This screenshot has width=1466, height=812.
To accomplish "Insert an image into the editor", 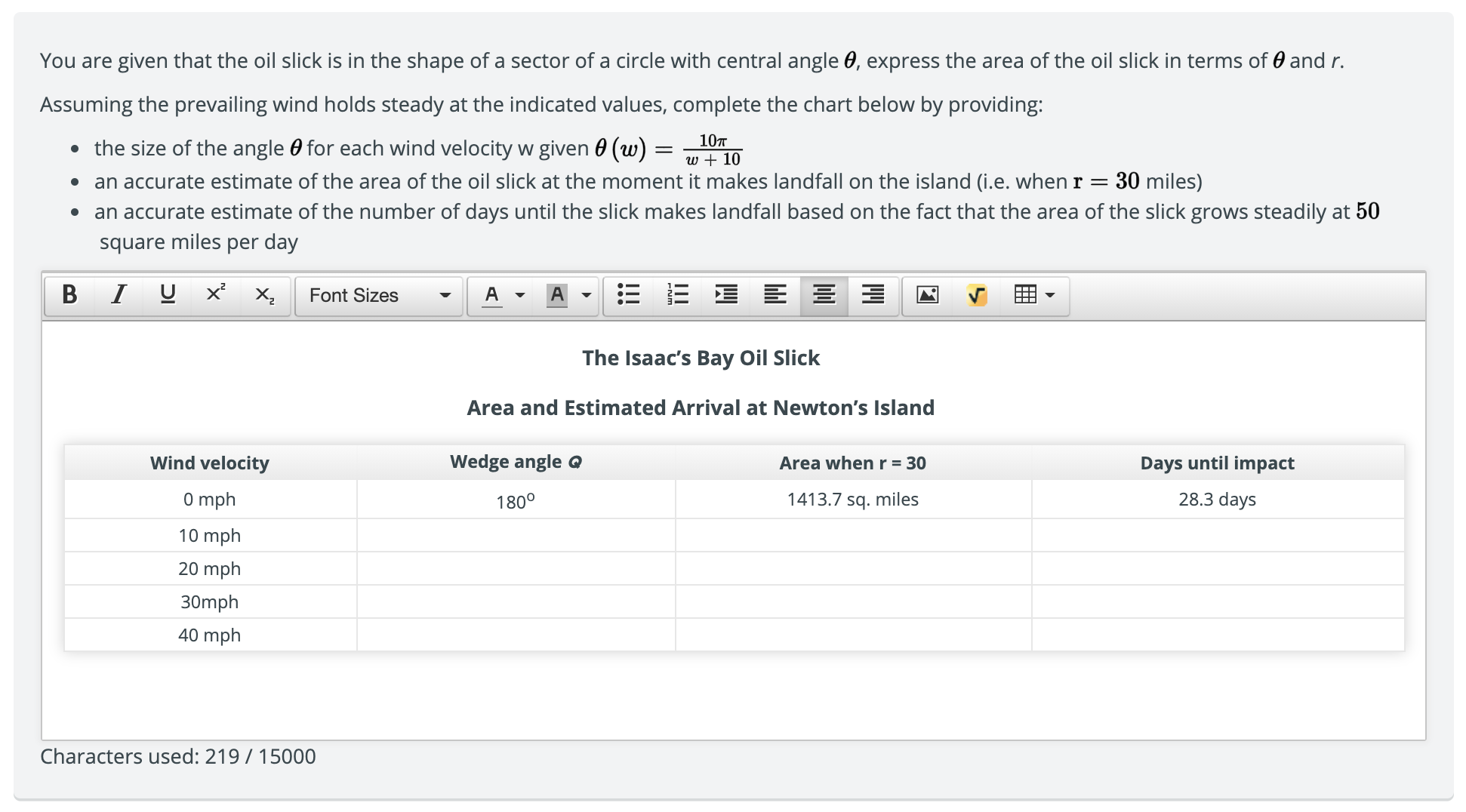I will 927,295.
